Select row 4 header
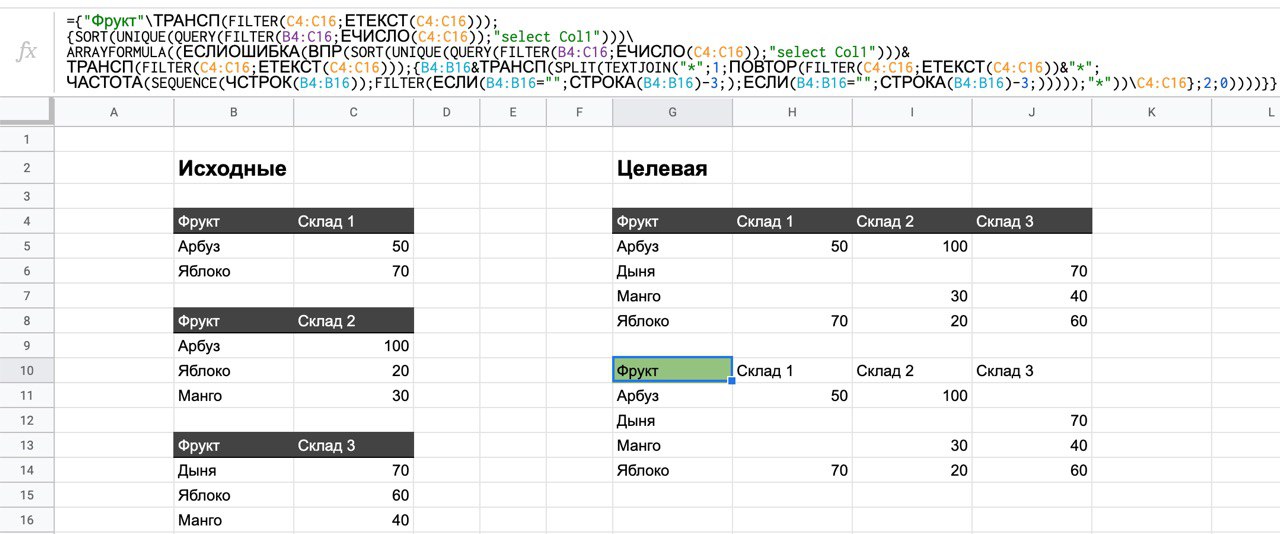 pyautogui.click(x=27, y=221)
